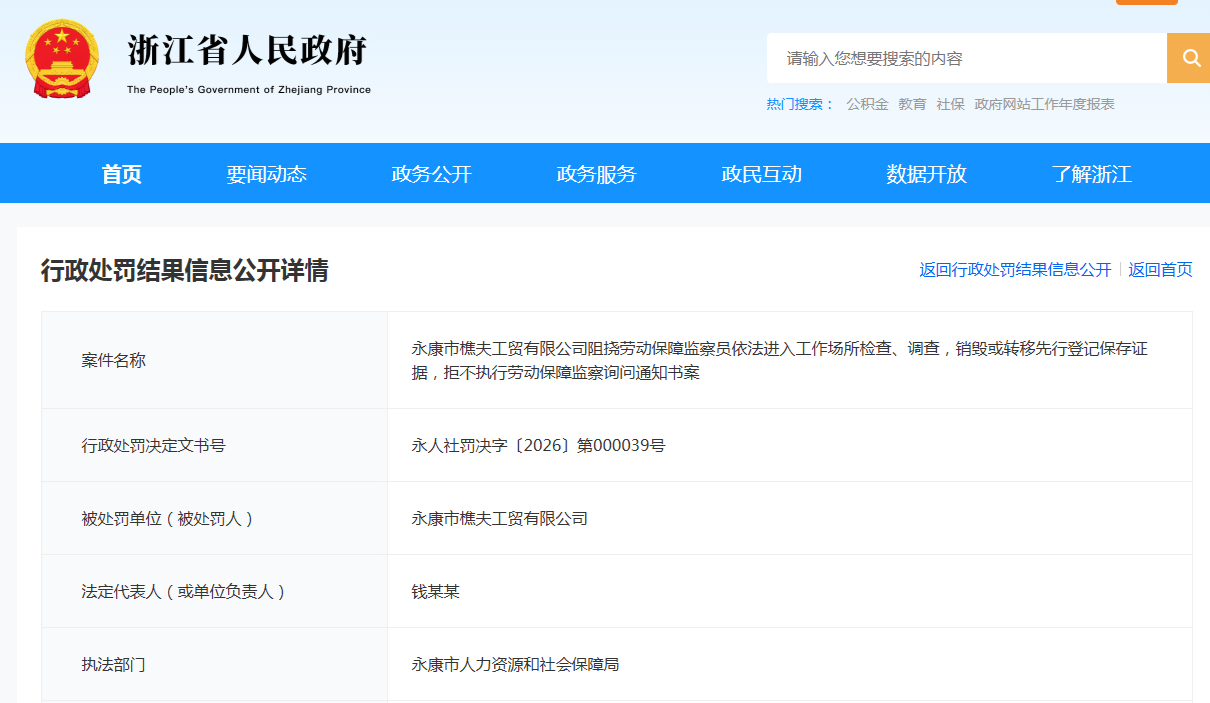
Task: Open the 数据开放 navigation tab
Action: tap(926, 174)
